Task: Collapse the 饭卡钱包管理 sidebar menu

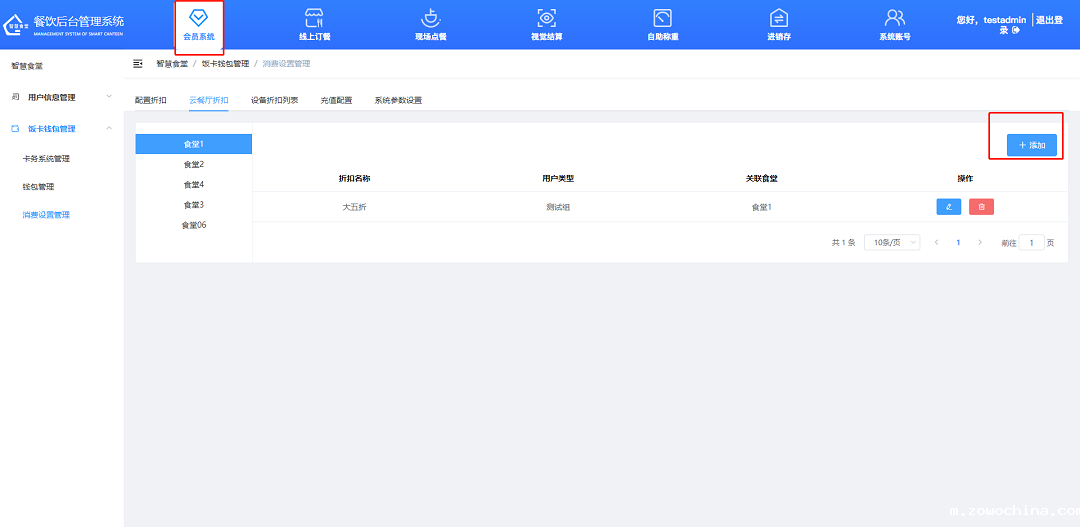Action: [x=60, y=129]
